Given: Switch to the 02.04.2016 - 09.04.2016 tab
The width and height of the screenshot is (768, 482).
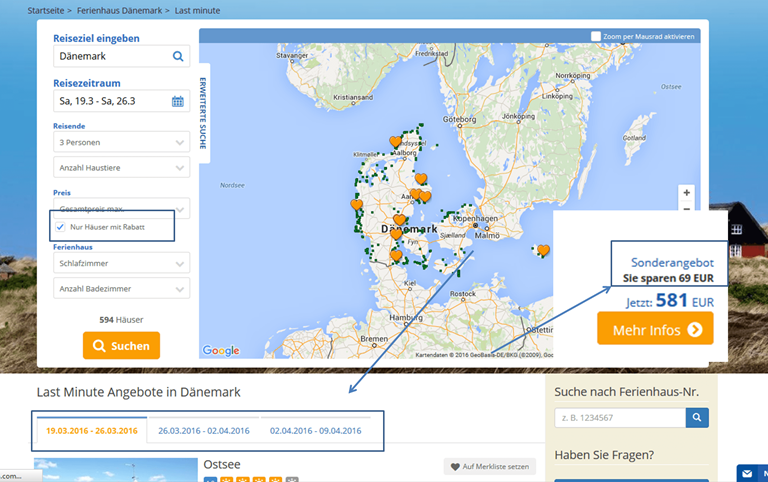Looking at the screenshot, I should click(x=315, y=431).
